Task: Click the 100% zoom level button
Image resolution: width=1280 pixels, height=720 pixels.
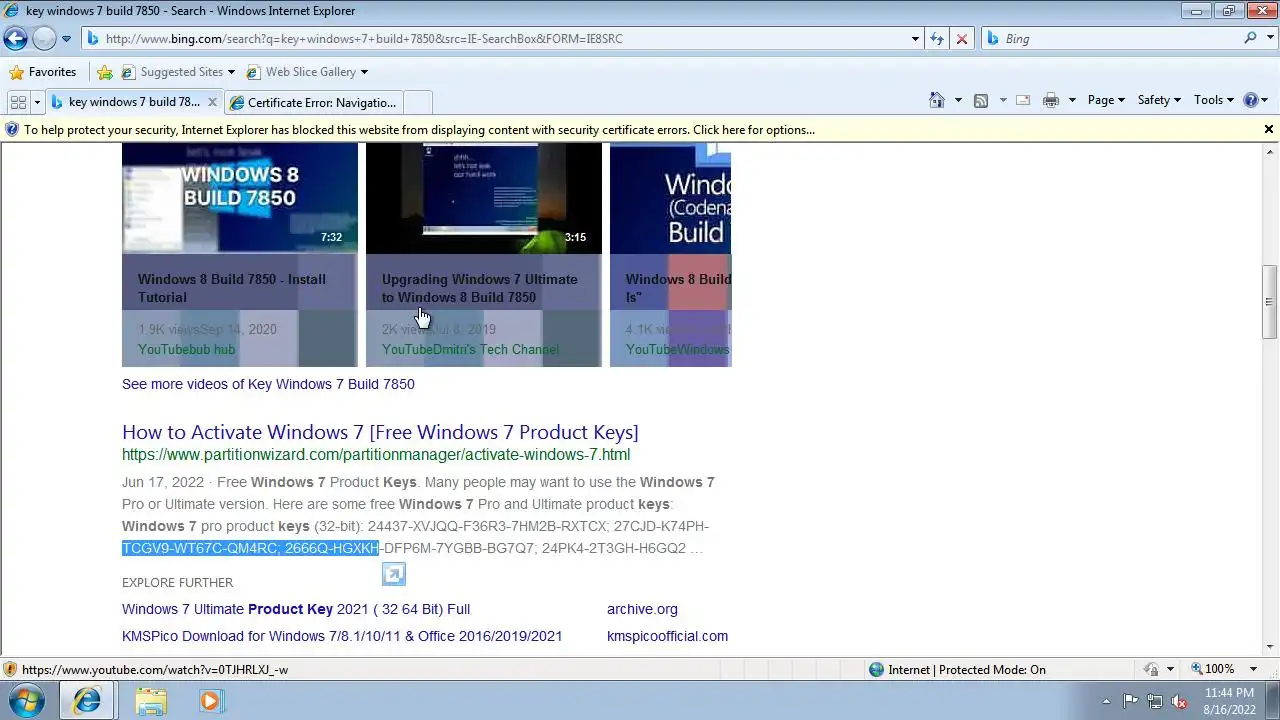Action: [x=1212, y=669]
